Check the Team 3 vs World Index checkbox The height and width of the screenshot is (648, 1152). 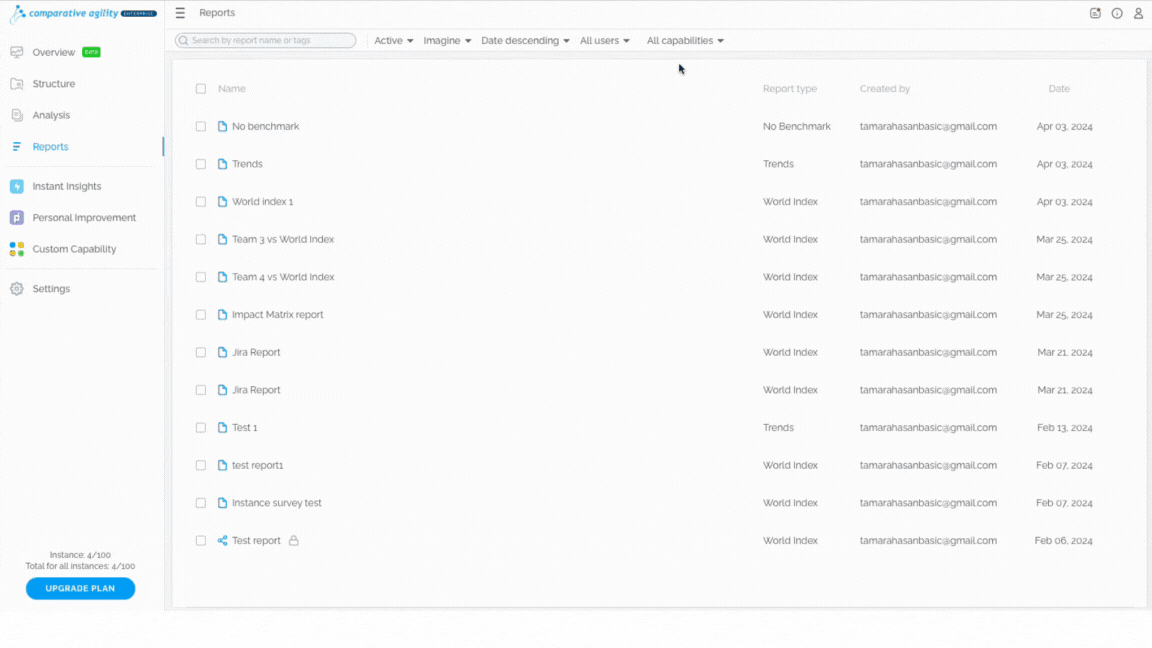point(201,240)
